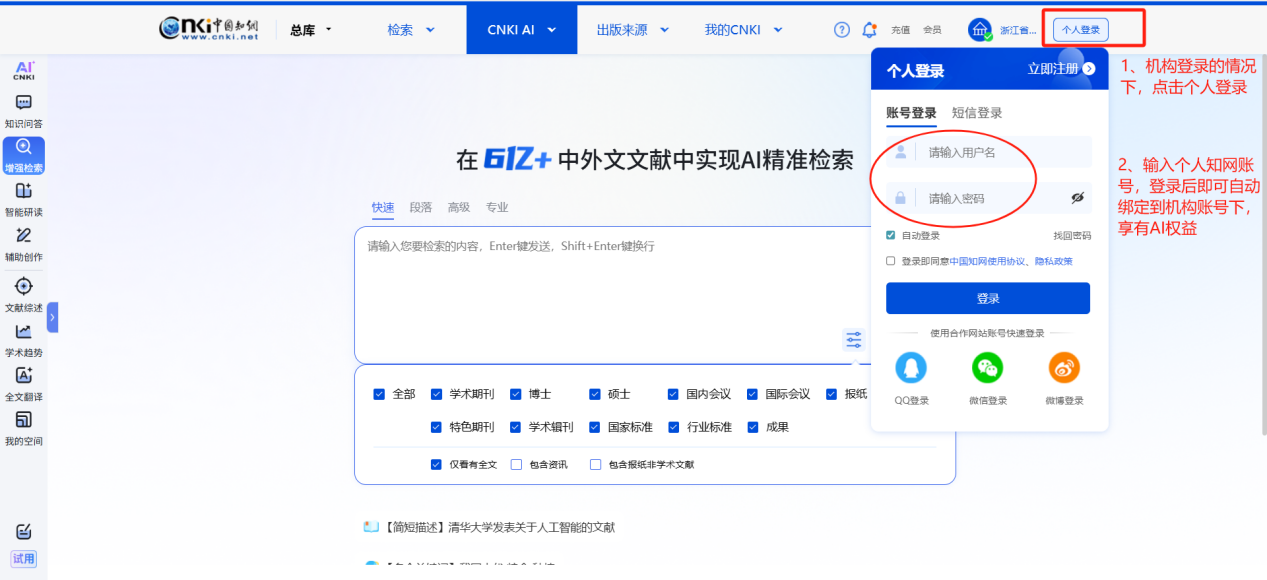Screen dimensions: 1267x580
Task: Switch to 高级 search tab
Action: [x=458, y=207]
